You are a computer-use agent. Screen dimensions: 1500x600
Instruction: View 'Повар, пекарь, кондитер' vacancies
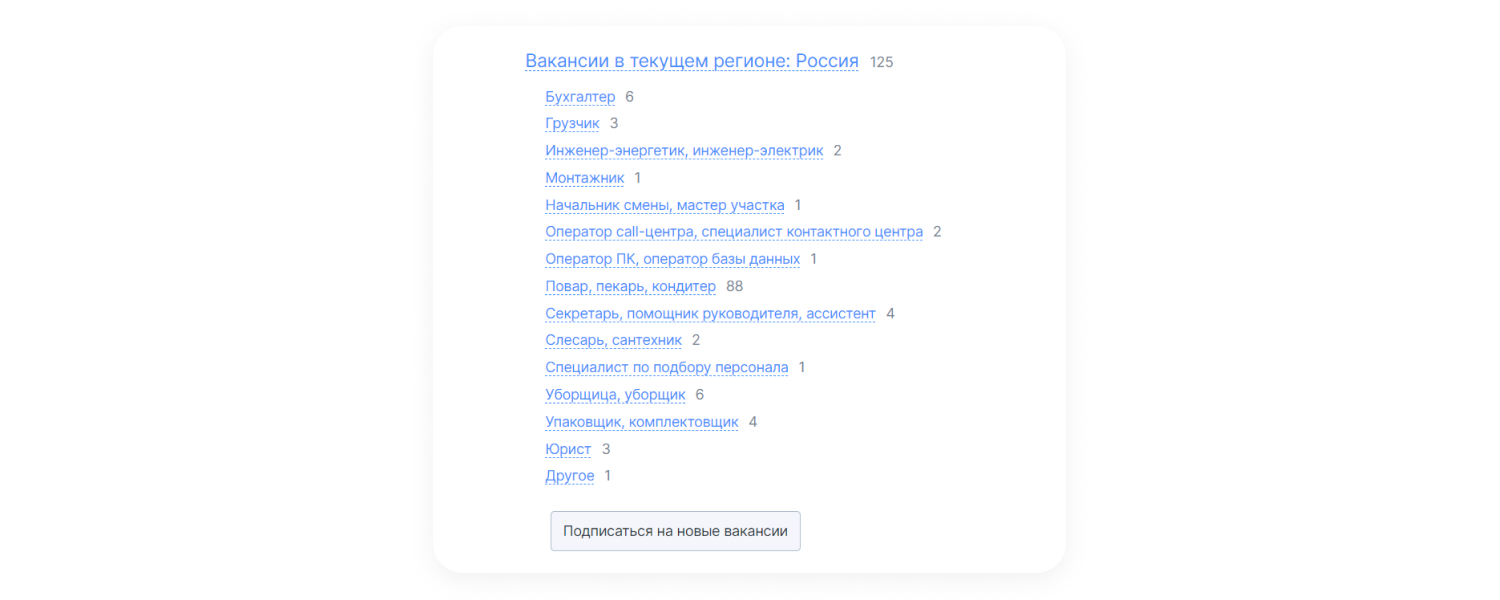[630, 286]
